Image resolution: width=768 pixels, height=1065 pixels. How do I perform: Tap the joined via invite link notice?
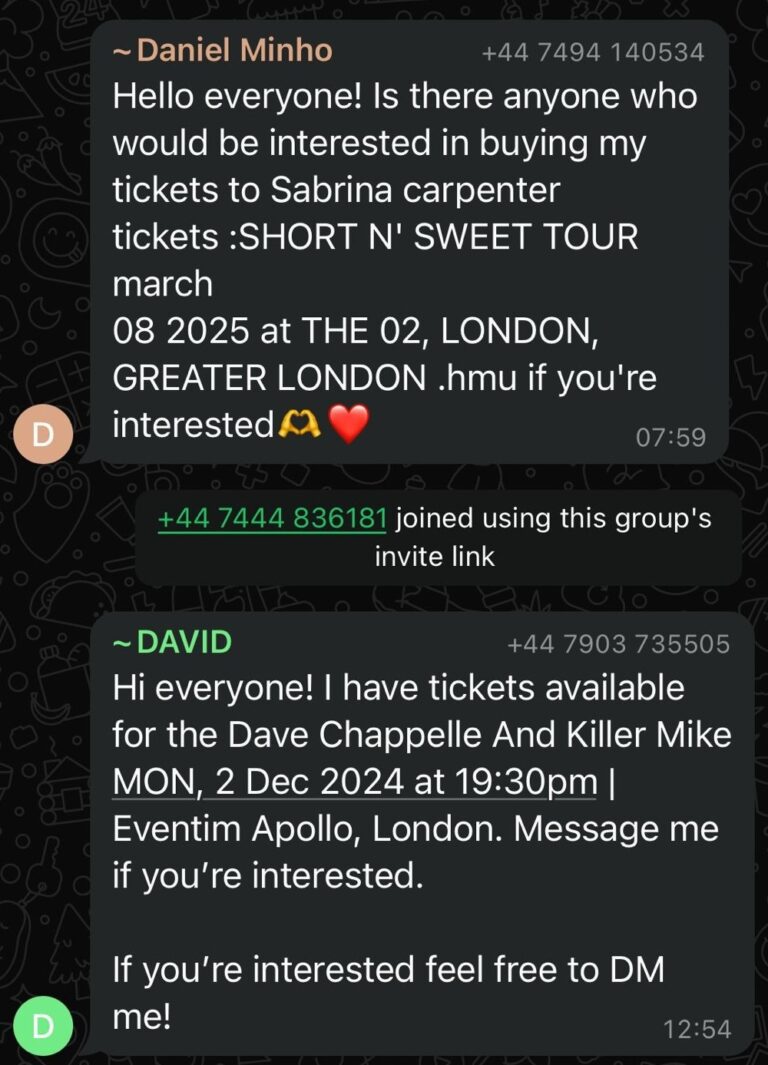[x=437, y=537]
